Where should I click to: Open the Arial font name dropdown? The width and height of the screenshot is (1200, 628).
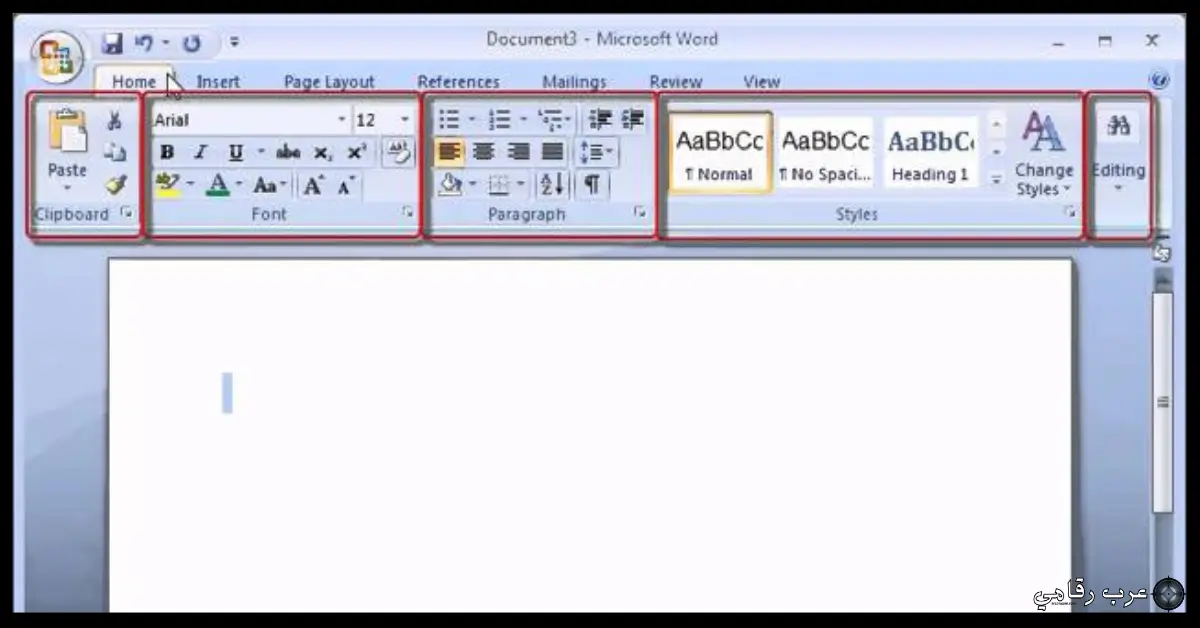click(342, 121)
